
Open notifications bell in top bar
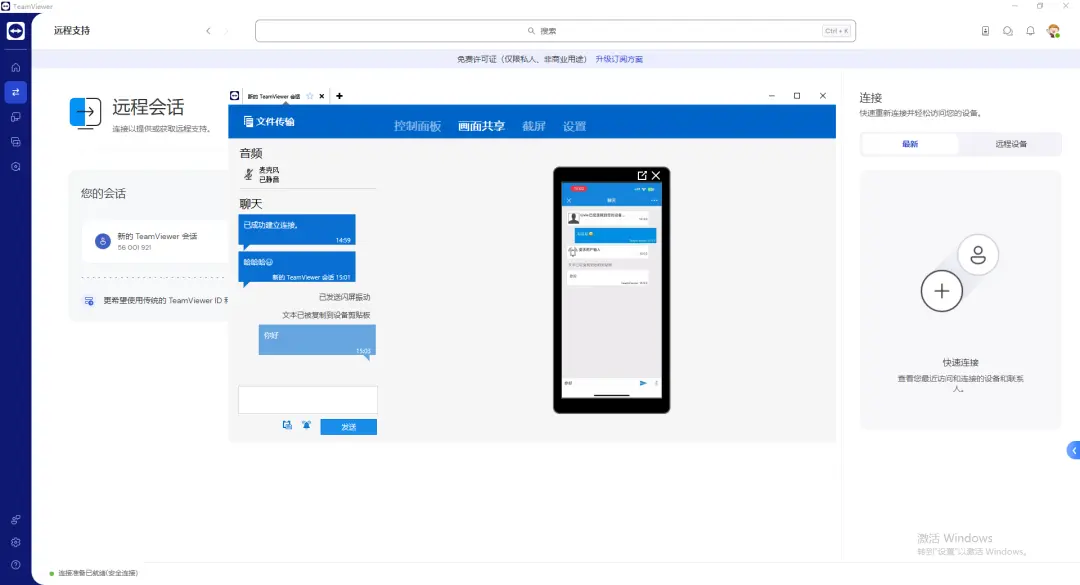[x=1031, y=31]
